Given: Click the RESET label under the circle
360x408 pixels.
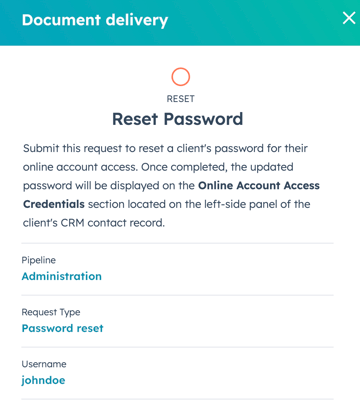Looking at the screenshot, I should (181, 99).
